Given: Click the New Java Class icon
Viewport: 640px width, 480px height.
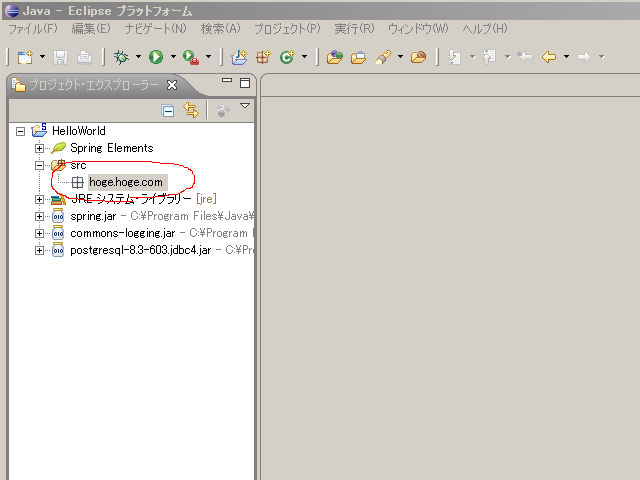Looking at the screenshot, I should pyautogui.click(x=287, y=57).
